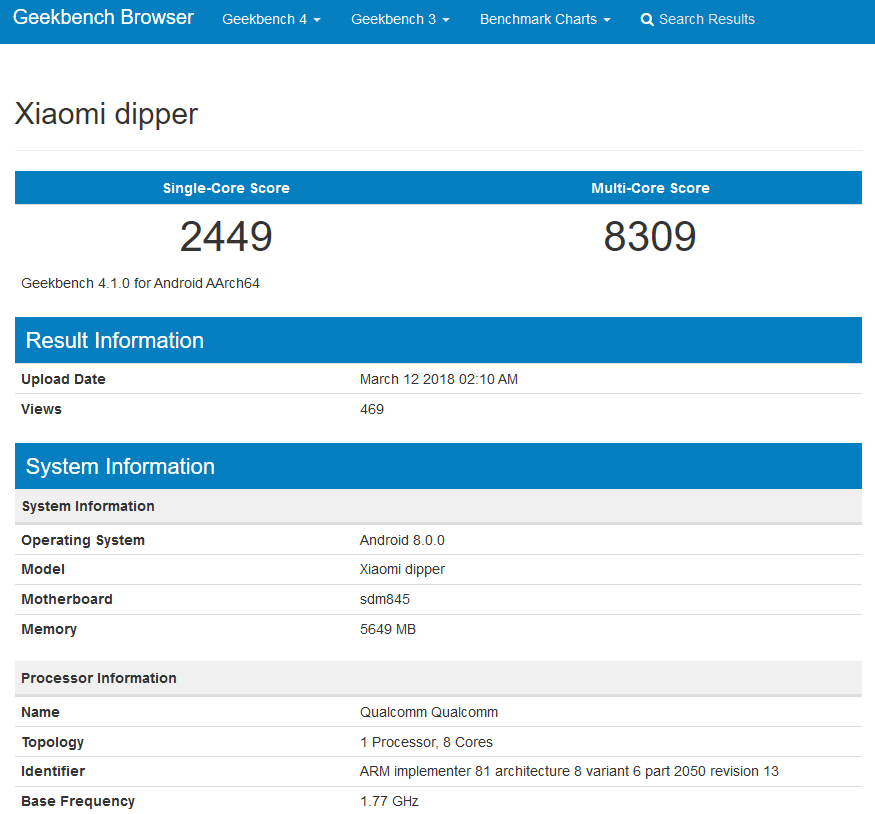Image resolution: width=875 pixels, height=814 pixels.
Task: Select the upload date March 12 2018 02:10 AM
Action: tap(439, 379)
